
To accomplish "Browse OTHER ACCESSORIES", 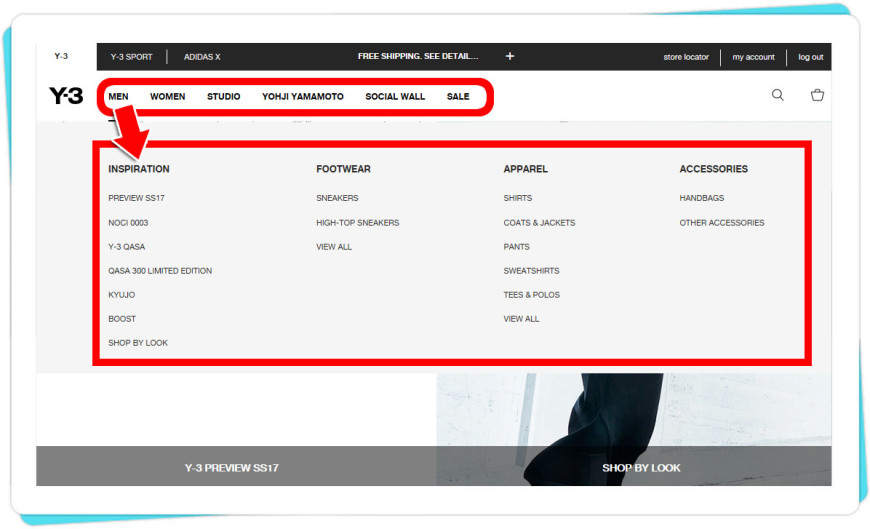I will click(x=722, y=223).
